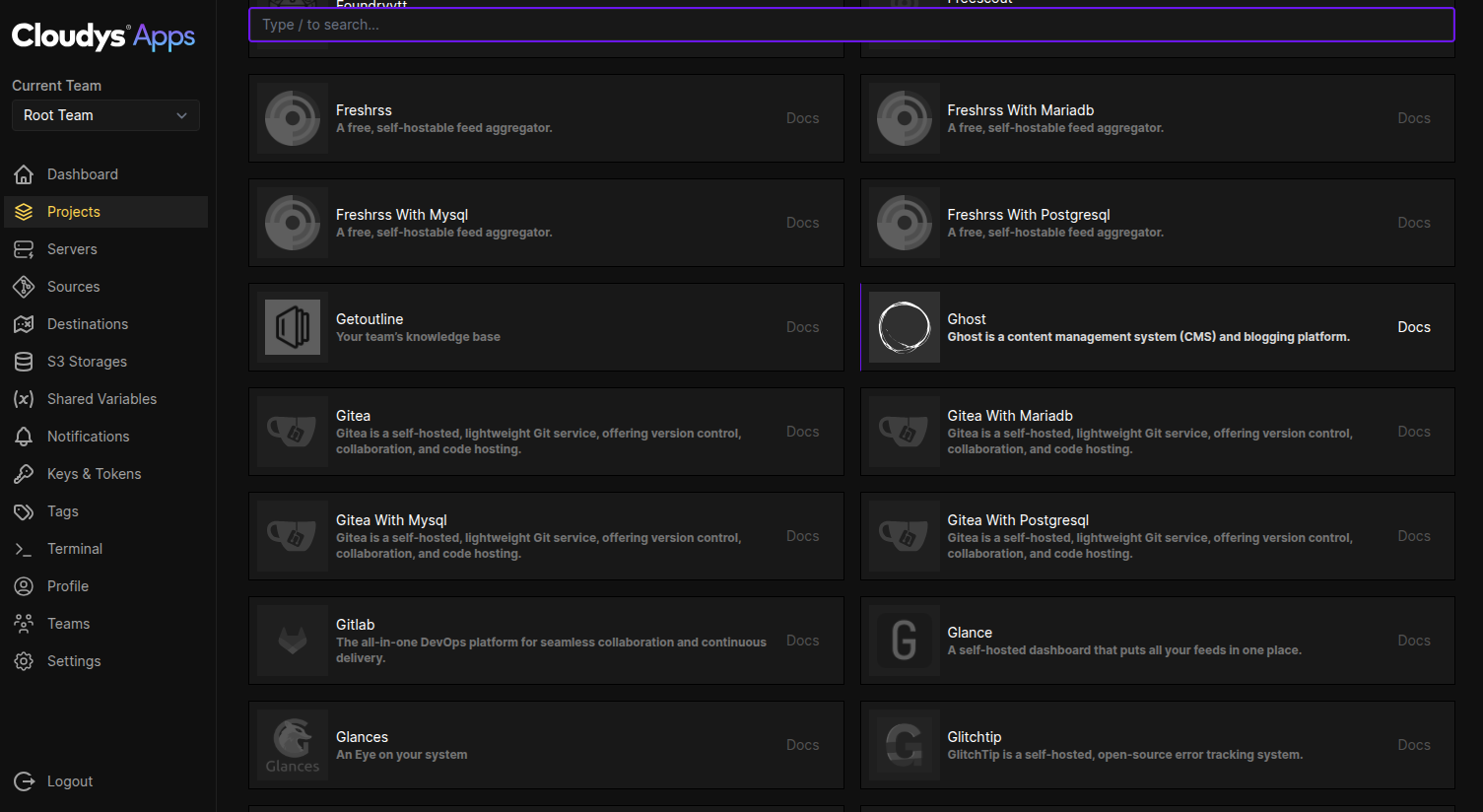Focus the "Type / to search" field
This screenshot has width=1483, height=812.
[x=851, y=25]
